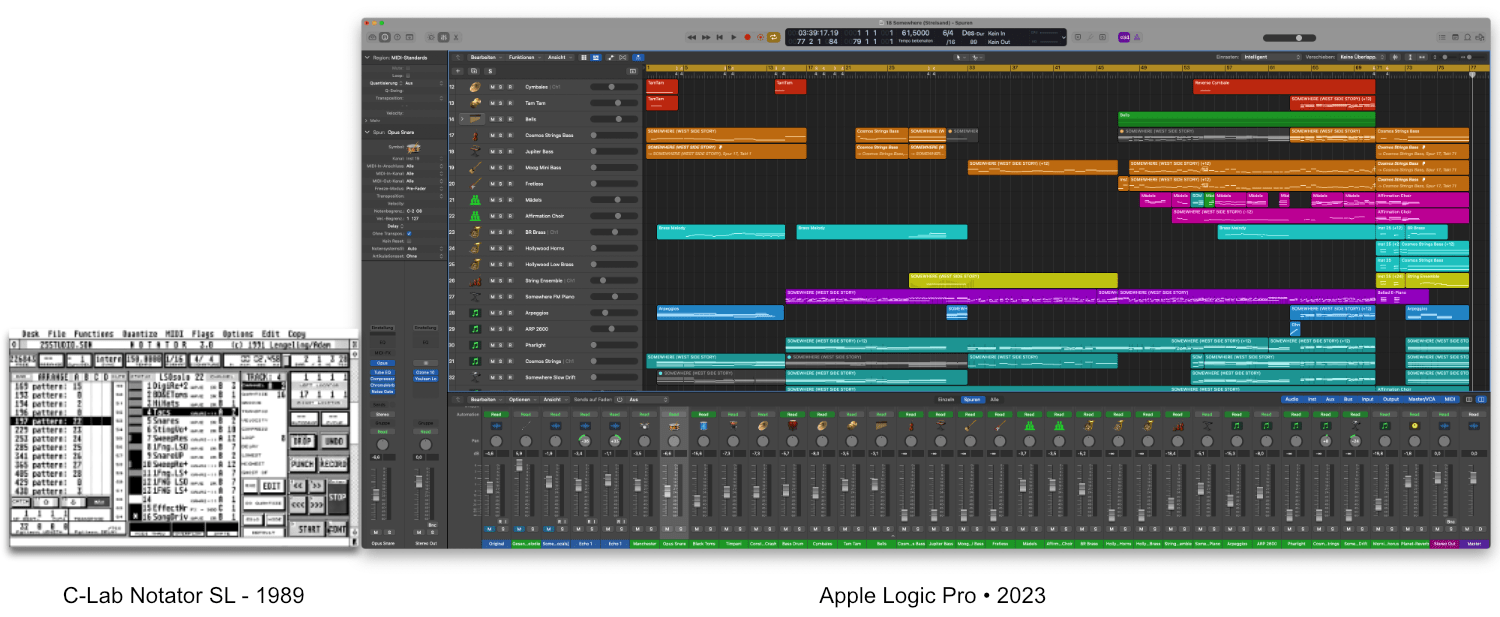The width and height of the screenshot is (1500, 617).
Task: Toggle the Mixer icon in control bar
Action: pyautogui.click(x=443, y=37)
